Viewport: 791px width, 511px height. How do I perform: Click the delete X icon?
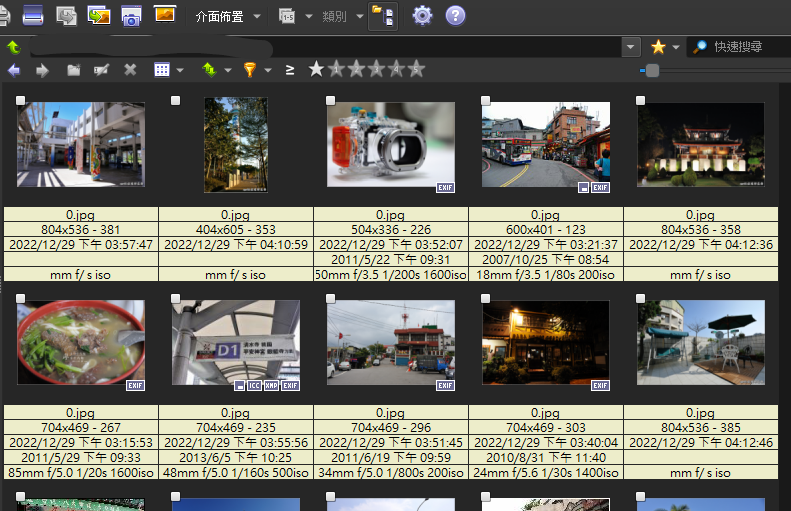coord(130,70)
